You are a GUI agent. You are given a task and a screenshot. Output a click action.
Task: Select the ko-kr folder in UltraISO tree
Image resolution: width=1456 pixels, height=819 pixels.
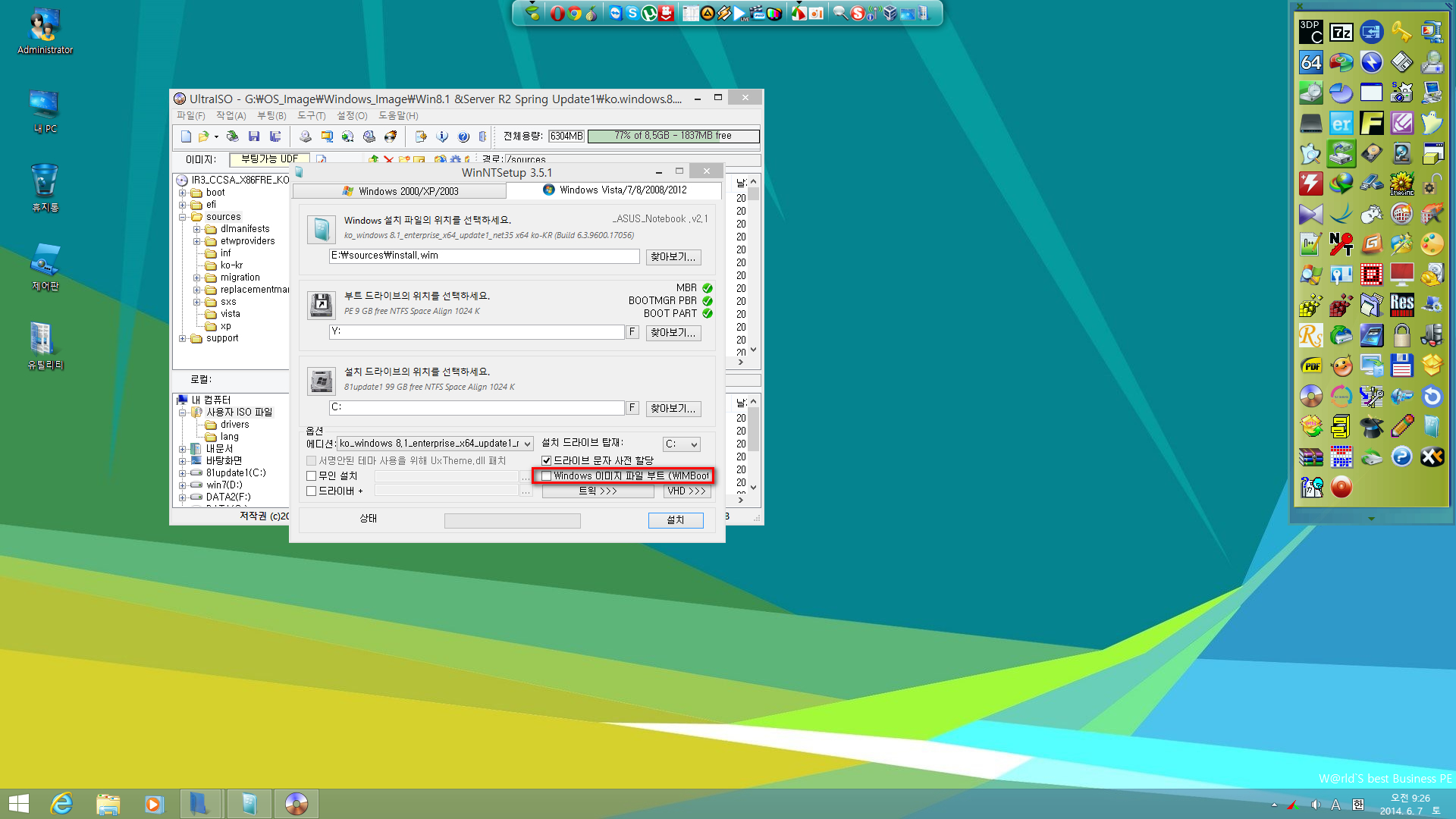(231, 265)
